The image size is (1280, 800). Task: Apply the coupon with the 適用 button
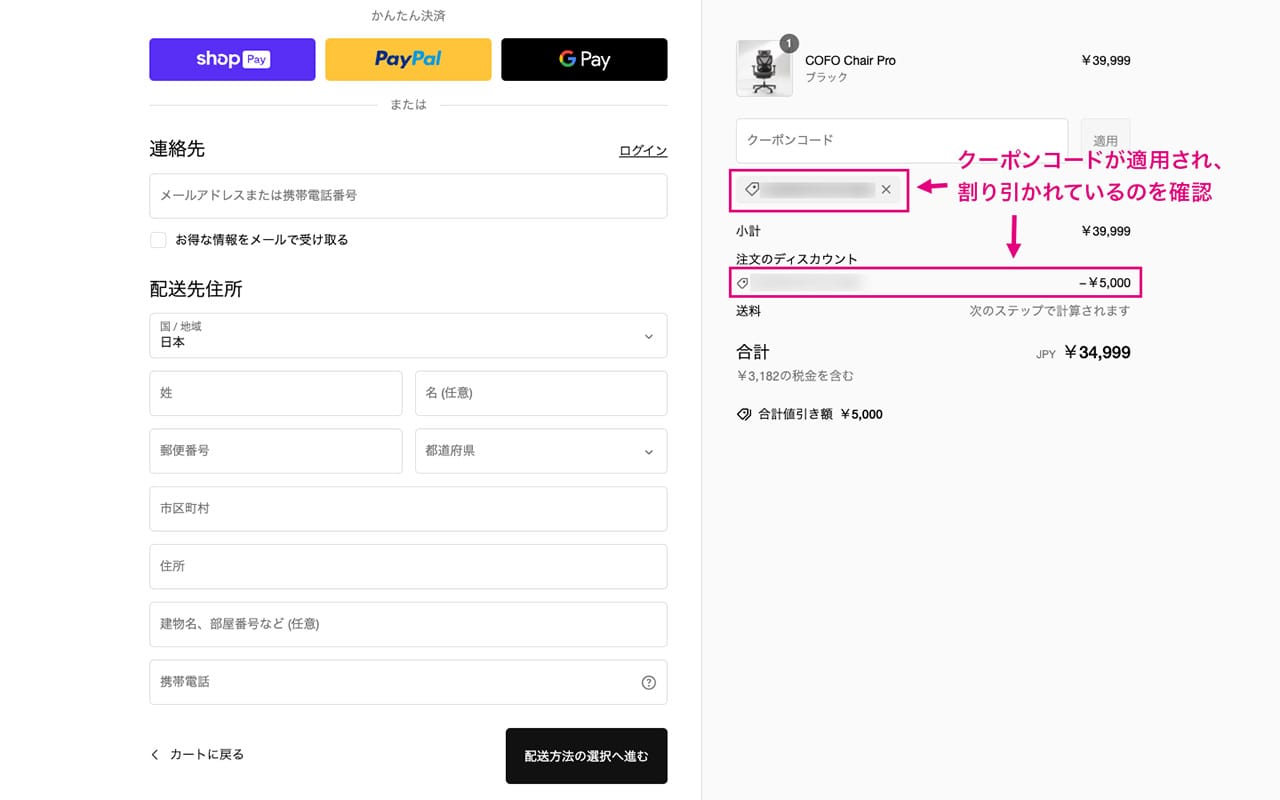click(1104, 139)
